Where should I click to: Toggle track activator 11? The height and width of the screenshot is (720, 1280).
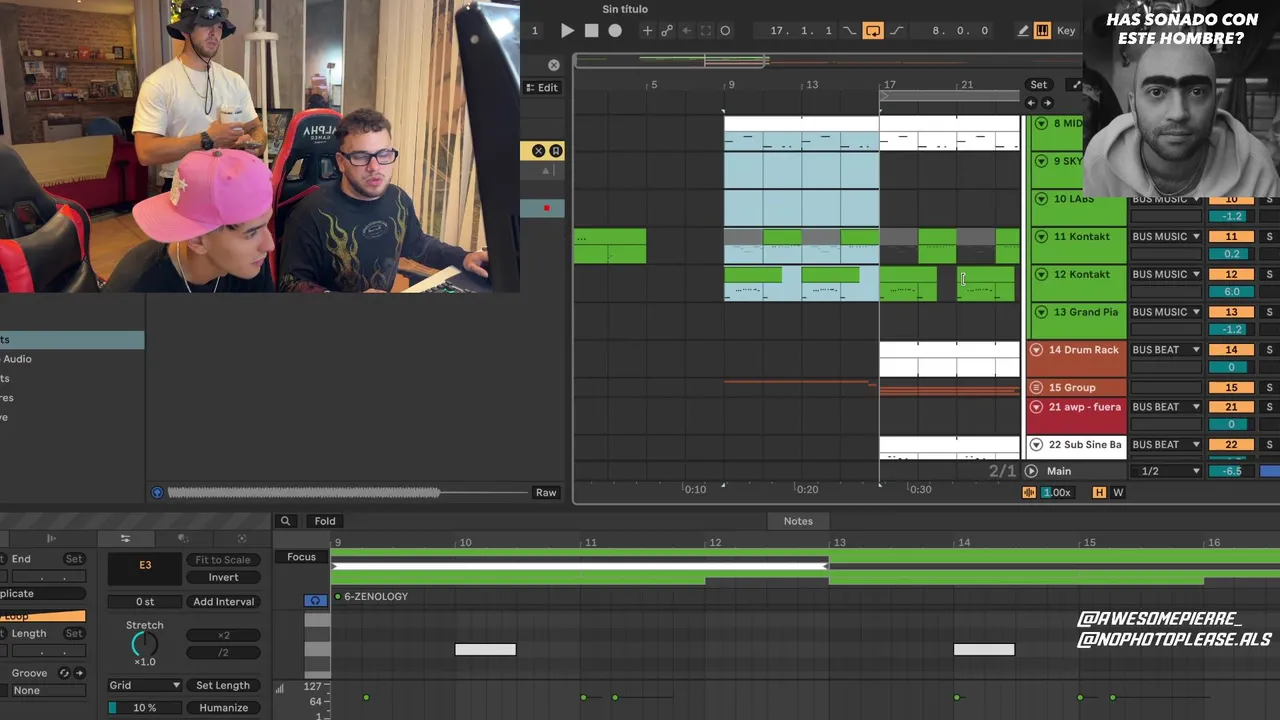[1231, 237]
